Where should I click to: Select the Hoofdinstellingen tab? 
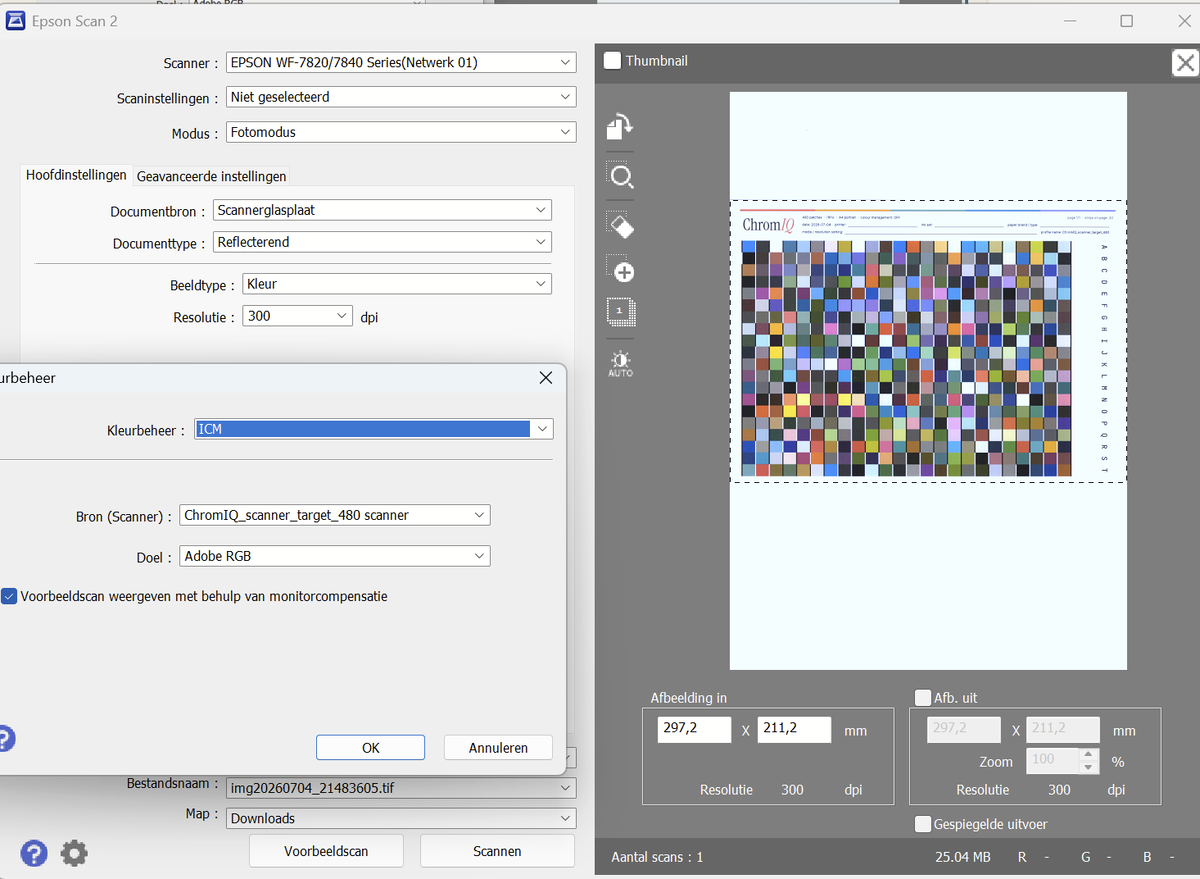point(76,175)
